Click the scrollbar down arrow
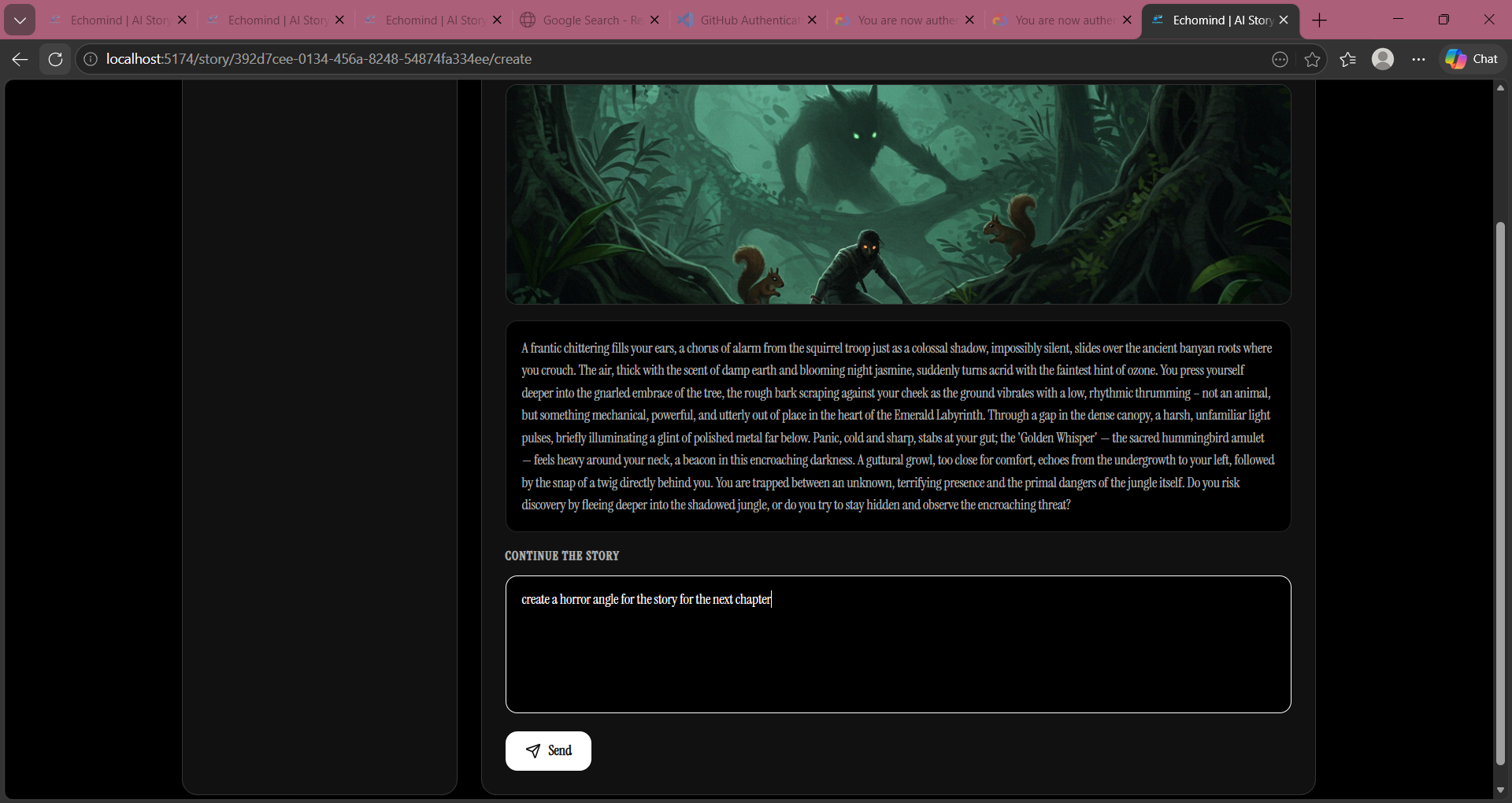This screenshot has width=1512, height=803. pyautogui.click(x=1500, y=790)
